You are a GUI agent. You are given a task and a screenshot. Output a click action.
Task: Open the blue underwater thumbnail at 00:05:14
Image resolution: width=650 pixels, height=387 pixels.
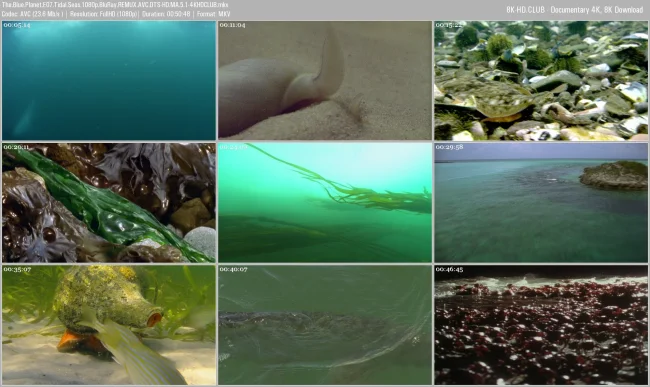click(109, 80)
